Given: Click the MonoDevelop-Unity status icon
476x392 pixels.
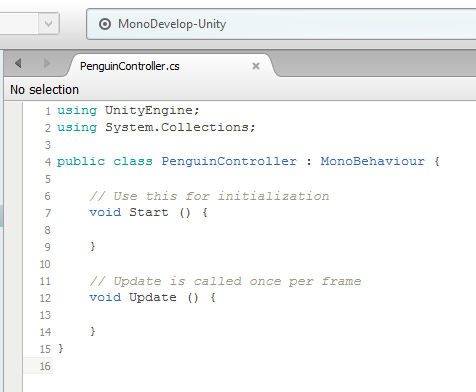Looking at the screenshot, I should coord(105,24).
